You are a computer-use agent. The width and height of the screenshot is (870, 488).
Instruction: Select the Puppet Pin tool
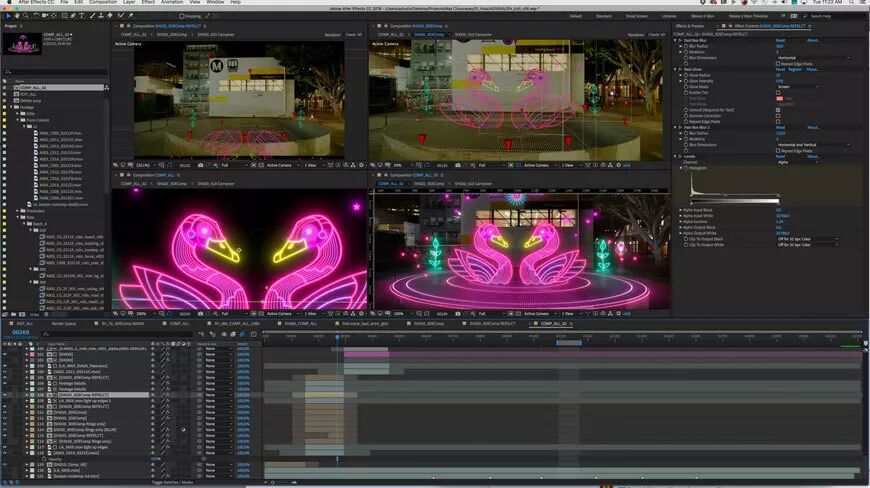pos(131,16)
